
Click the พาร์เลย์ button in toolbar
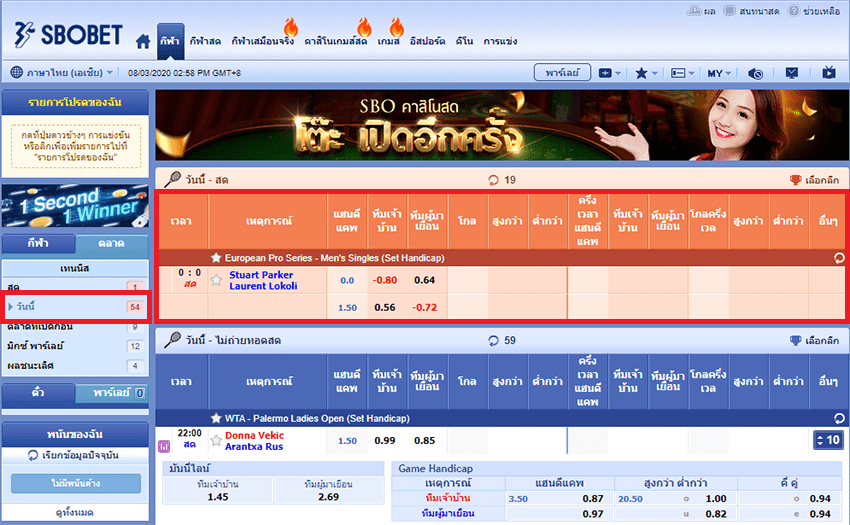coord(562,73)
